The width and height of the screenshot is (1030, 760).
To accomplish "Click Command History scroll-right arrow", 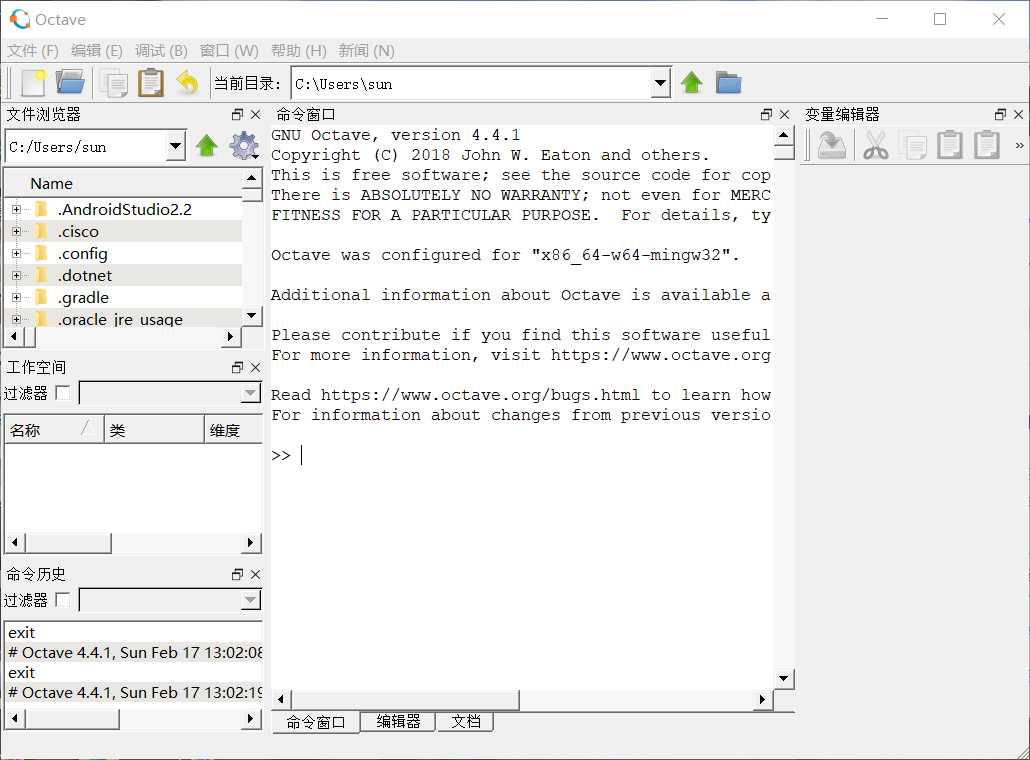I will pos(250,719).
